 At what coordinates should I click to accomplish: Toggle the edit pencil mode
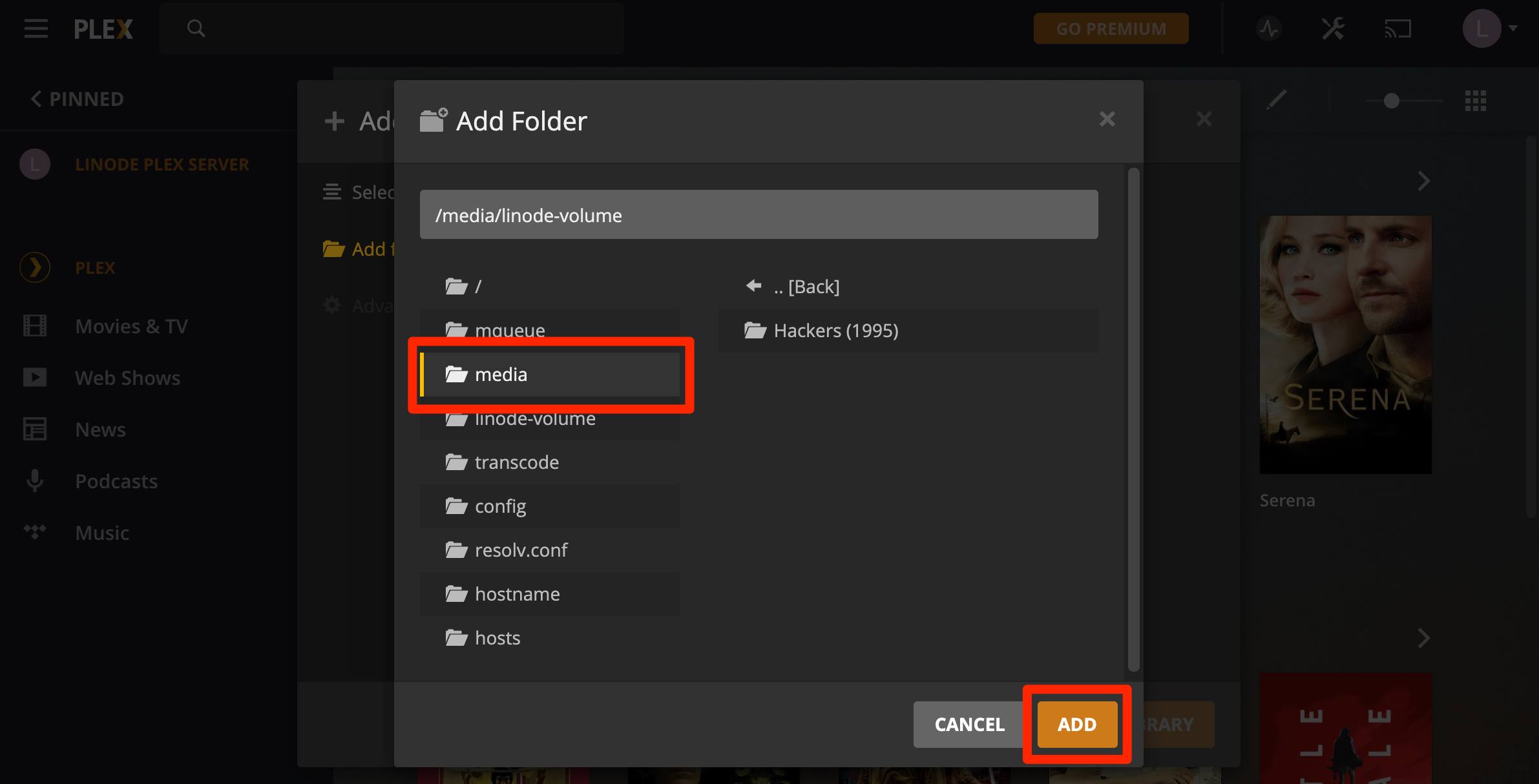[1275, 101]
